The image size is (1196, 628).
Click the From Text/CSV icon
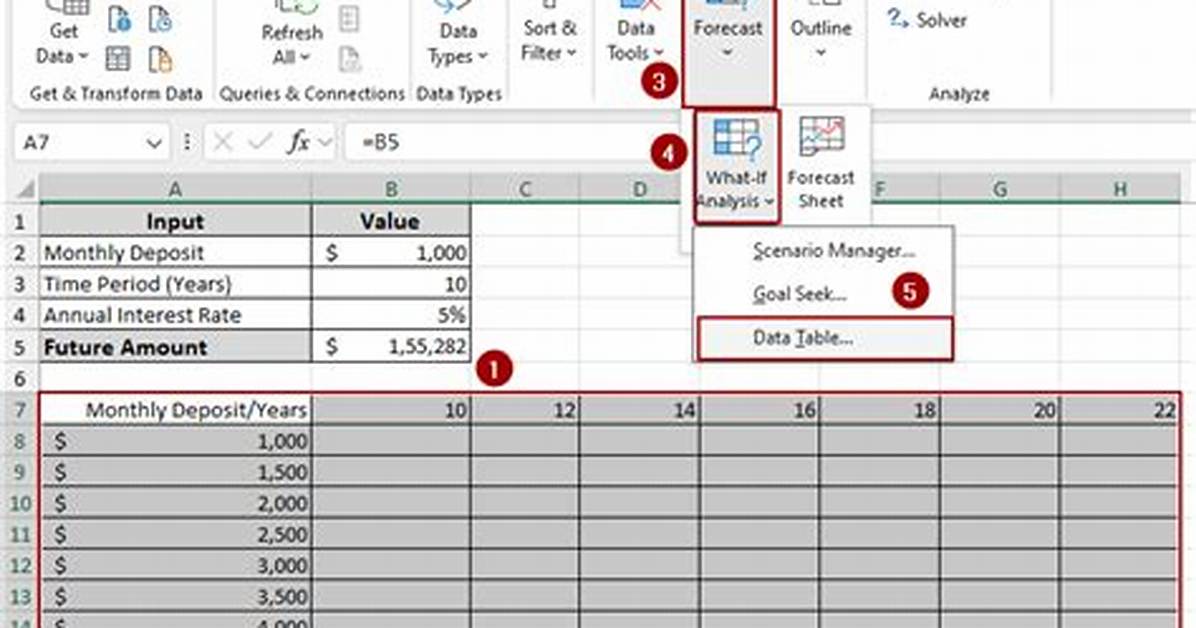pyautogui.click(x=119, y=18)
